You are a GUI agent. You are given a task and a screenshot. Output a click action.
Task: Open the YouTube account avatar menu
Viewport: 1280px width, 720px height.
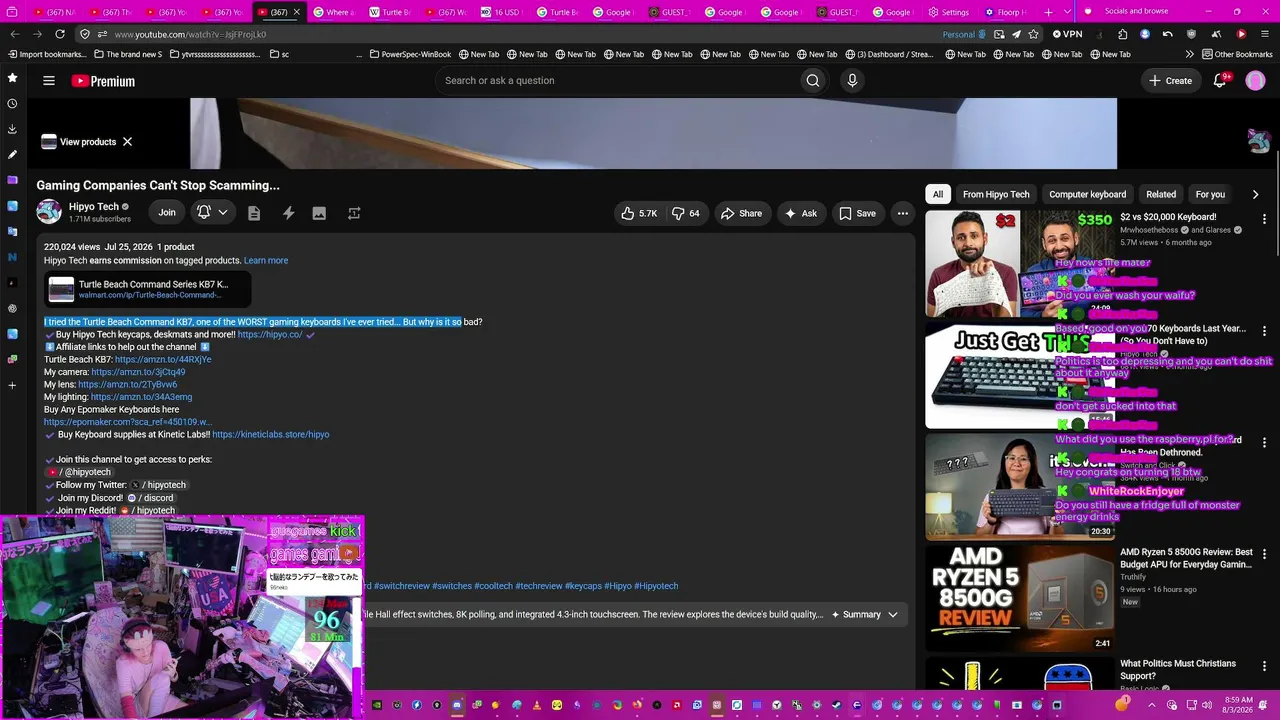click(x=1255, y=81)
